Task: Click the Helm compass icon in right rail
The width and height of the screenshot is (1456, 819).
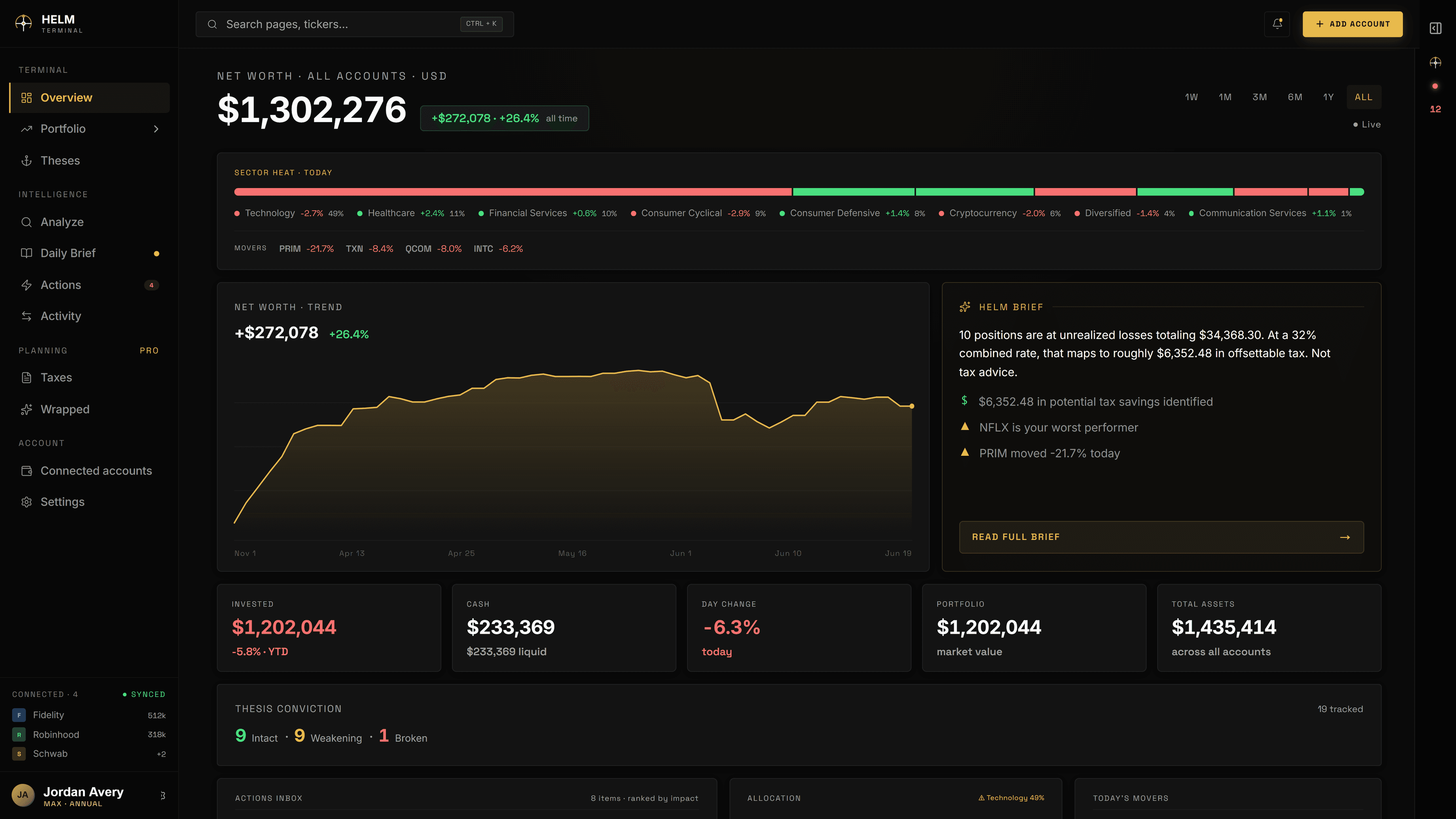Action: (x=1436, y=62)
